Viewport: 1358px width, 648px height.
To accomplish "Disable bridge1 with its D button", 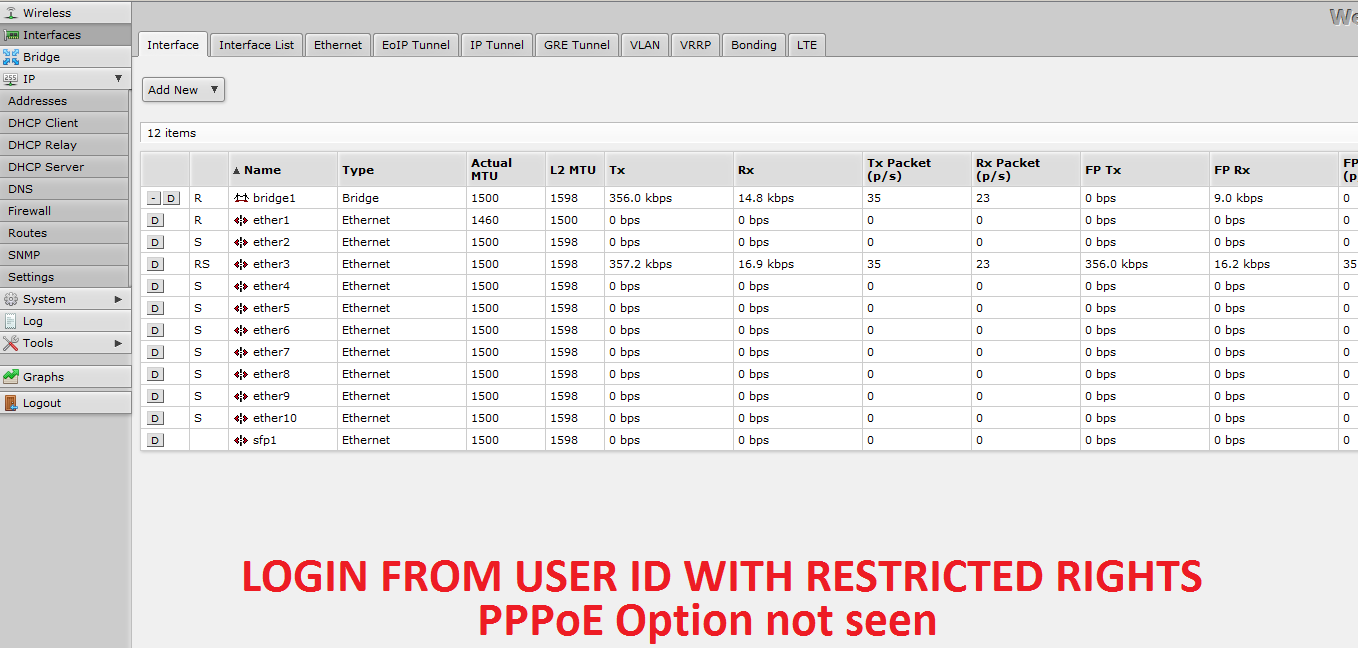I will pos(171,198).
